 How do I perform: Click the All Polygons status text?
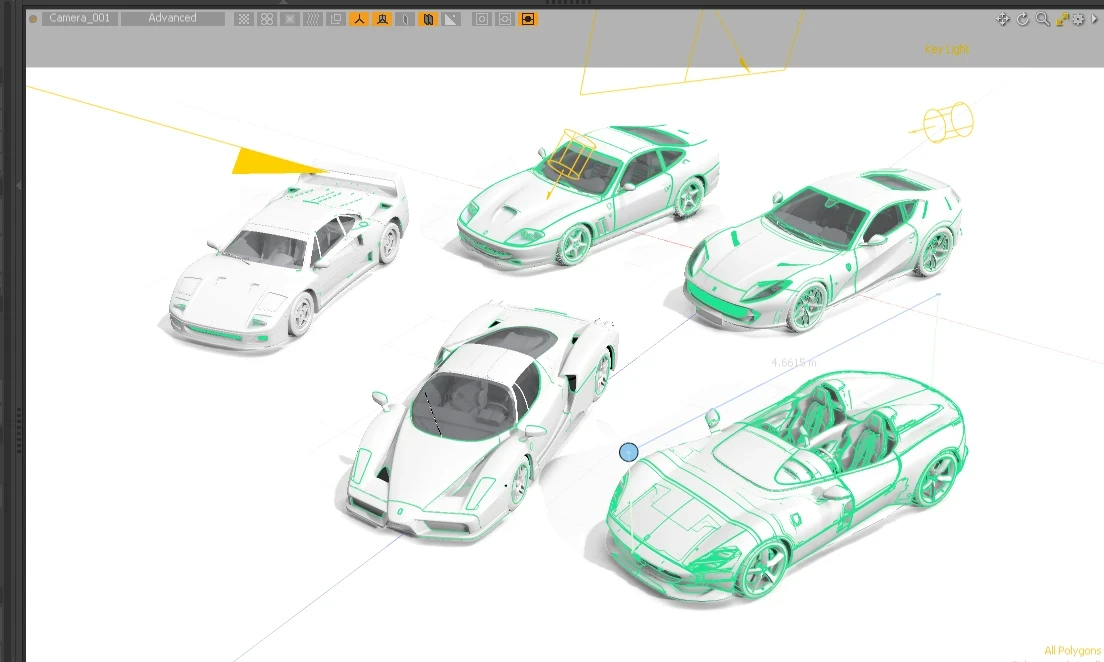click(x=1072, y=651)
